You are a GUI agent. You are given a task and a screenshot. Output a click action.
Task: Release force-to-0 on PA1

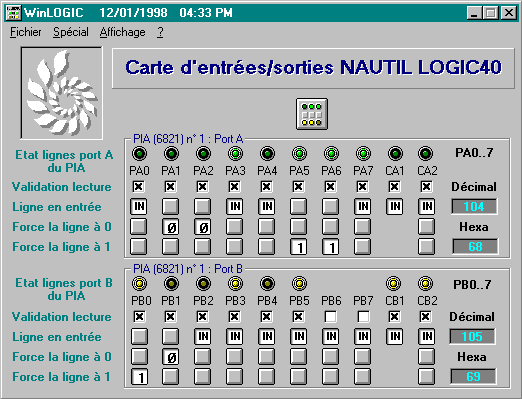click(x=170, y=227)
